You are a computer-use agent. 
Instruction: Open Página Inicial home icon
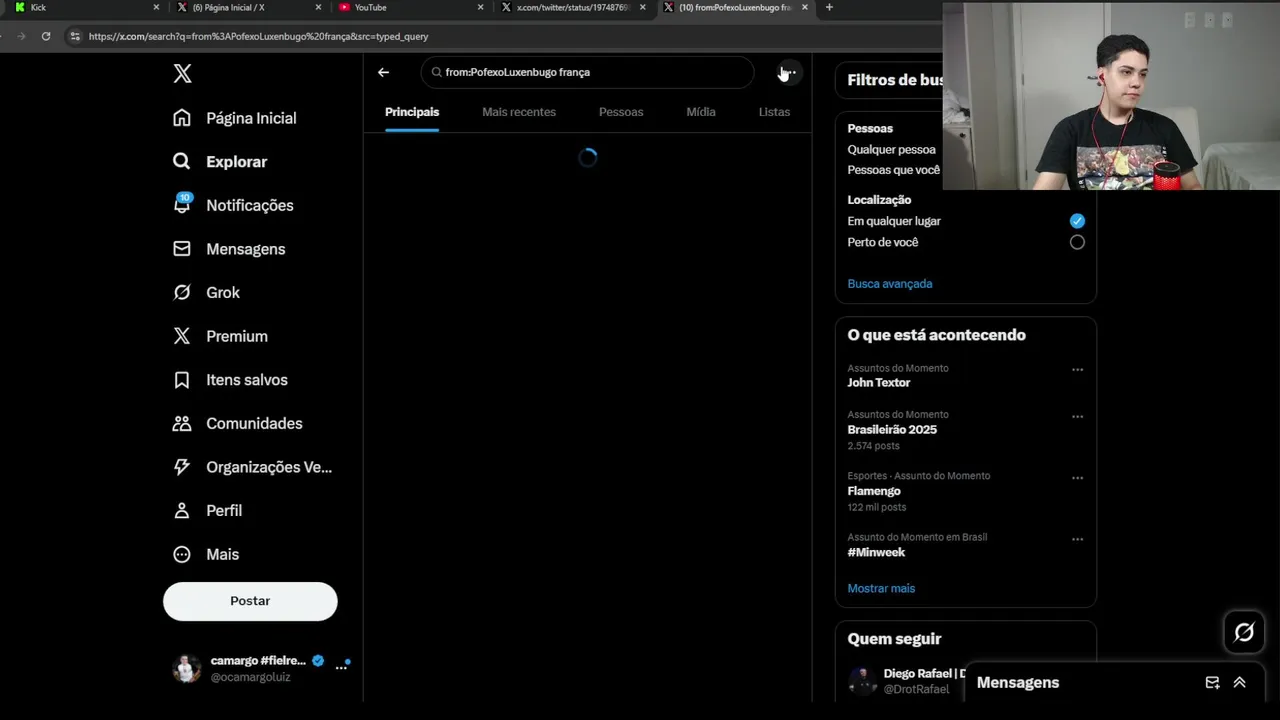[x=181, y=118]
